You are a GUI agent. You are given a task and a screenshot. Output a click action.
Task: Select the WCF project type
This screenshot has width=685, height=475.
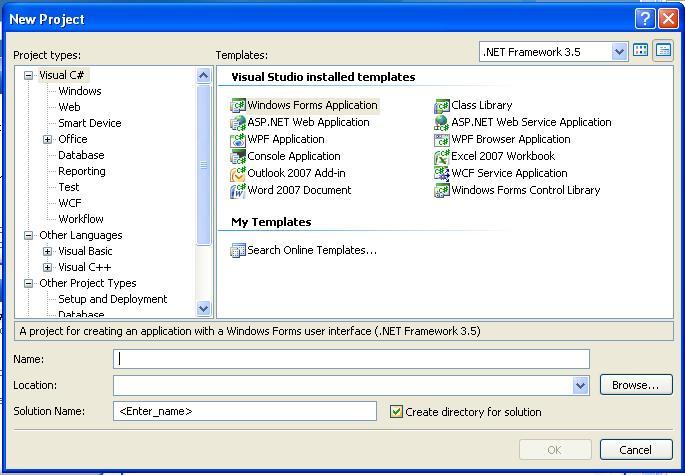click(69, 203)
